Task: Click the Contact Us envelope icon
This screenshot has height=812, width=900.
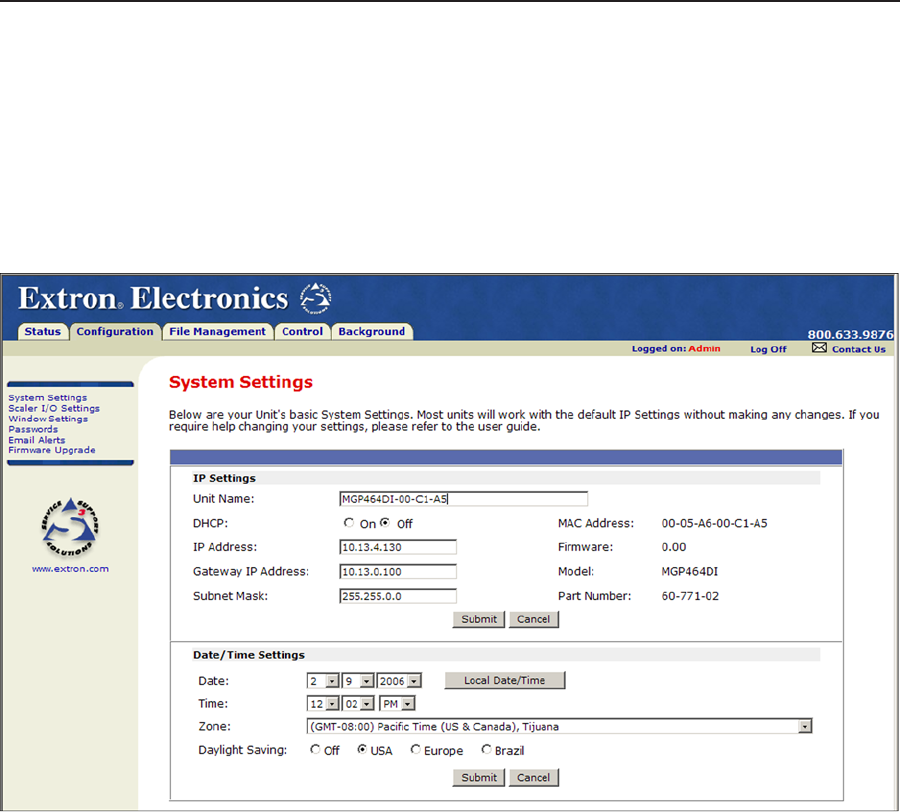Action: coord(819,348)
